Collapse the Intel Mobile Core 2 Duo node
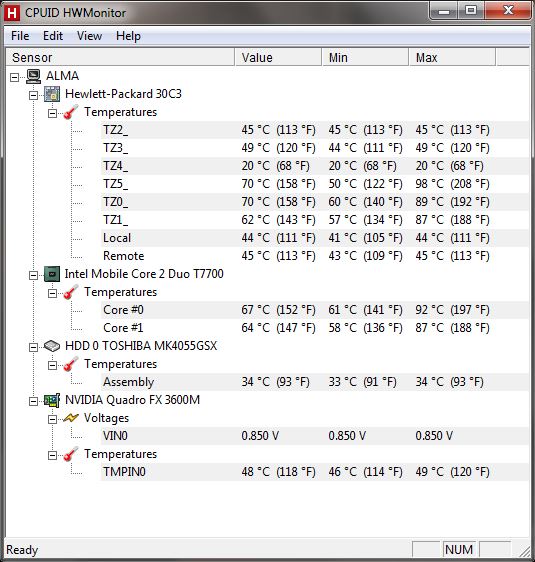Screen dimensions: 535x562 pyautogui.click(x=33, y=275)
